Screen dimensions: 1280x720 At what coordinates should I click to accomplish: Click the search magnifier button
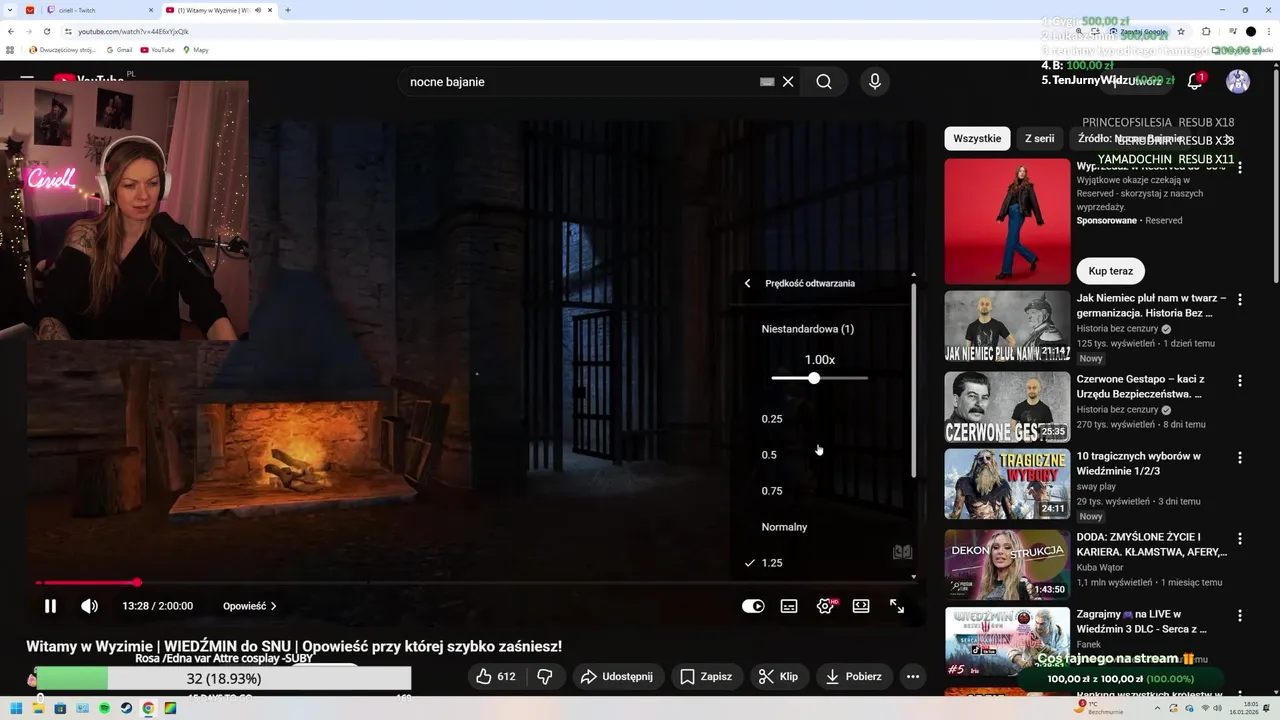point(824,82)
